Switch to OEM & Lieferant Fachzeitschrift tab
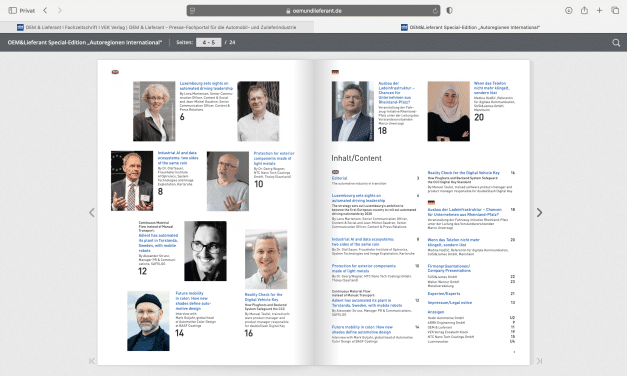 click(x=157, y=27)
